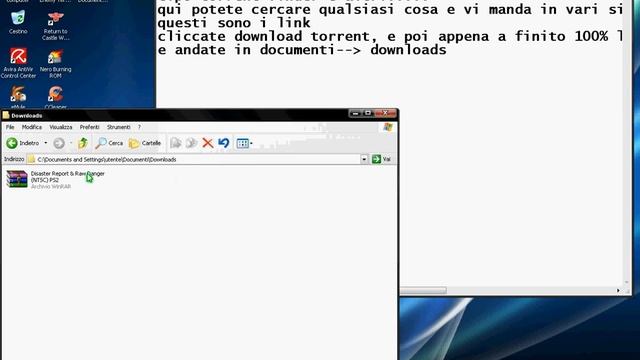Click the blue Undo arrow icon
The width and height of the screenshot is (640, 360).
pos(223,143)
